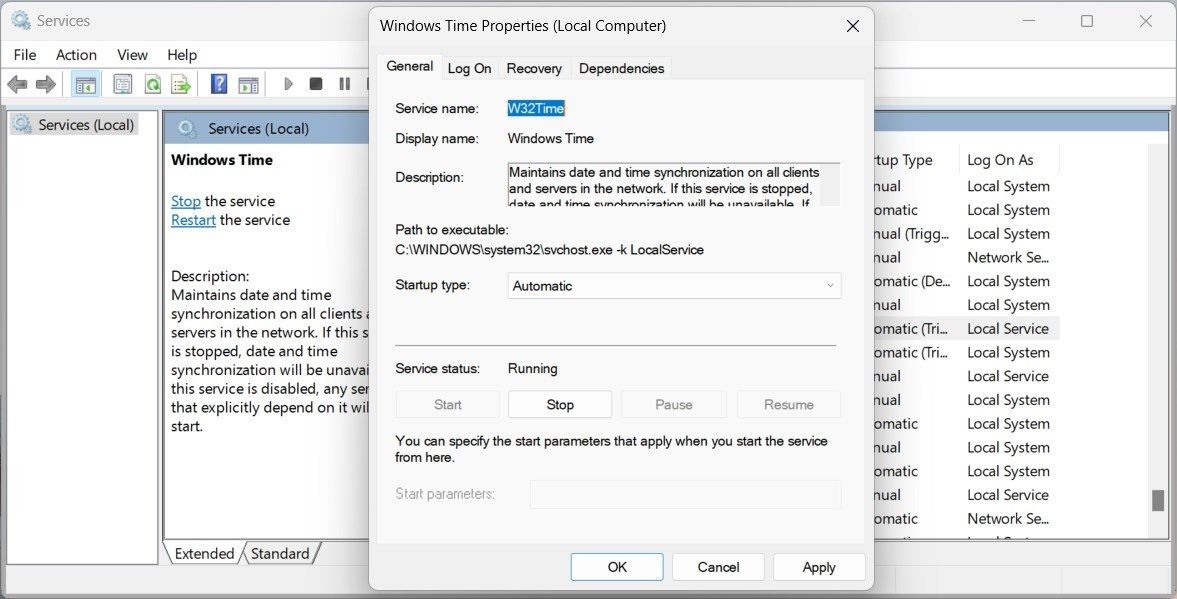This screenshot has width=1177, height=599.
Task: Click the 'omatic (De...' startup type cell
Action: pyautogui.click(x=912, y=281)
